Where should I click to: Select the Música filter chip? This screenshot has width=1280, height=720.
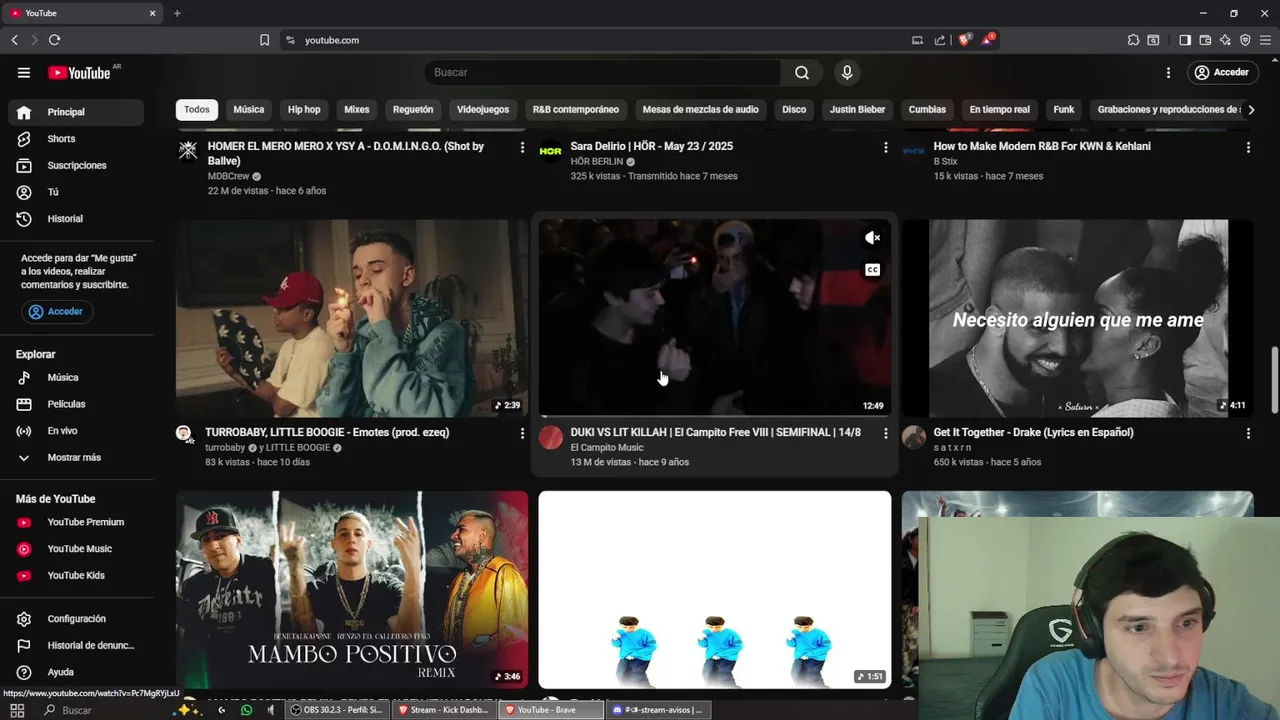[249, 110]
